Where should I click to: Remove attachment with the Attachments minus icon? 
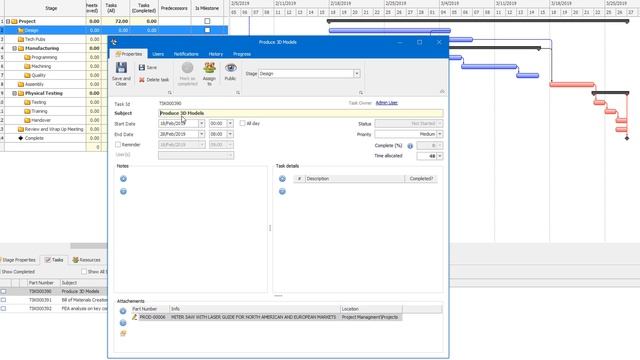pos(123,323)
